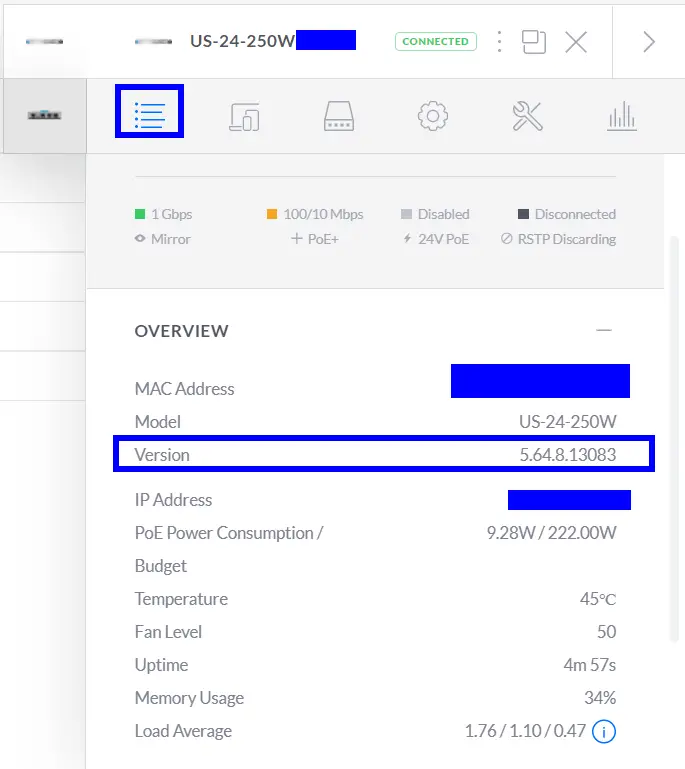The image size is (685, 769).
Task: Click the PoE Power Consumption / Budget label
Action: click(229, 549)
